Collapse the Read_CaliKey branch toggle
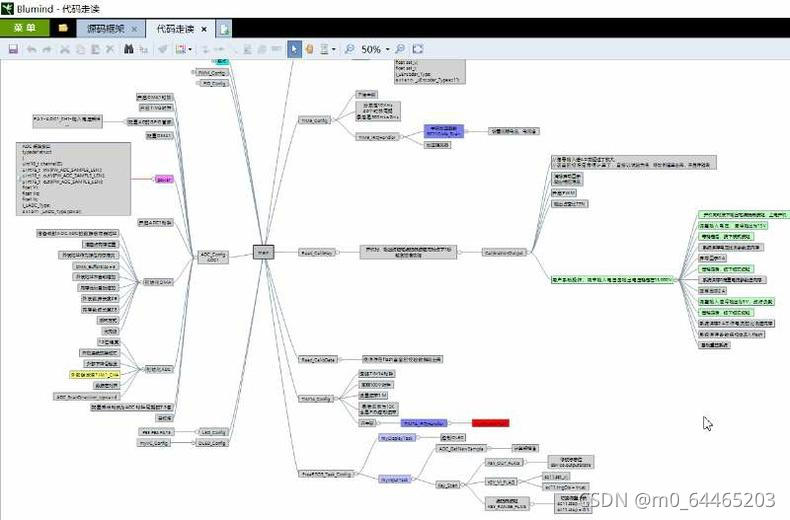The image size is (790, 520). pyautogui.click(x=338, y=252)
